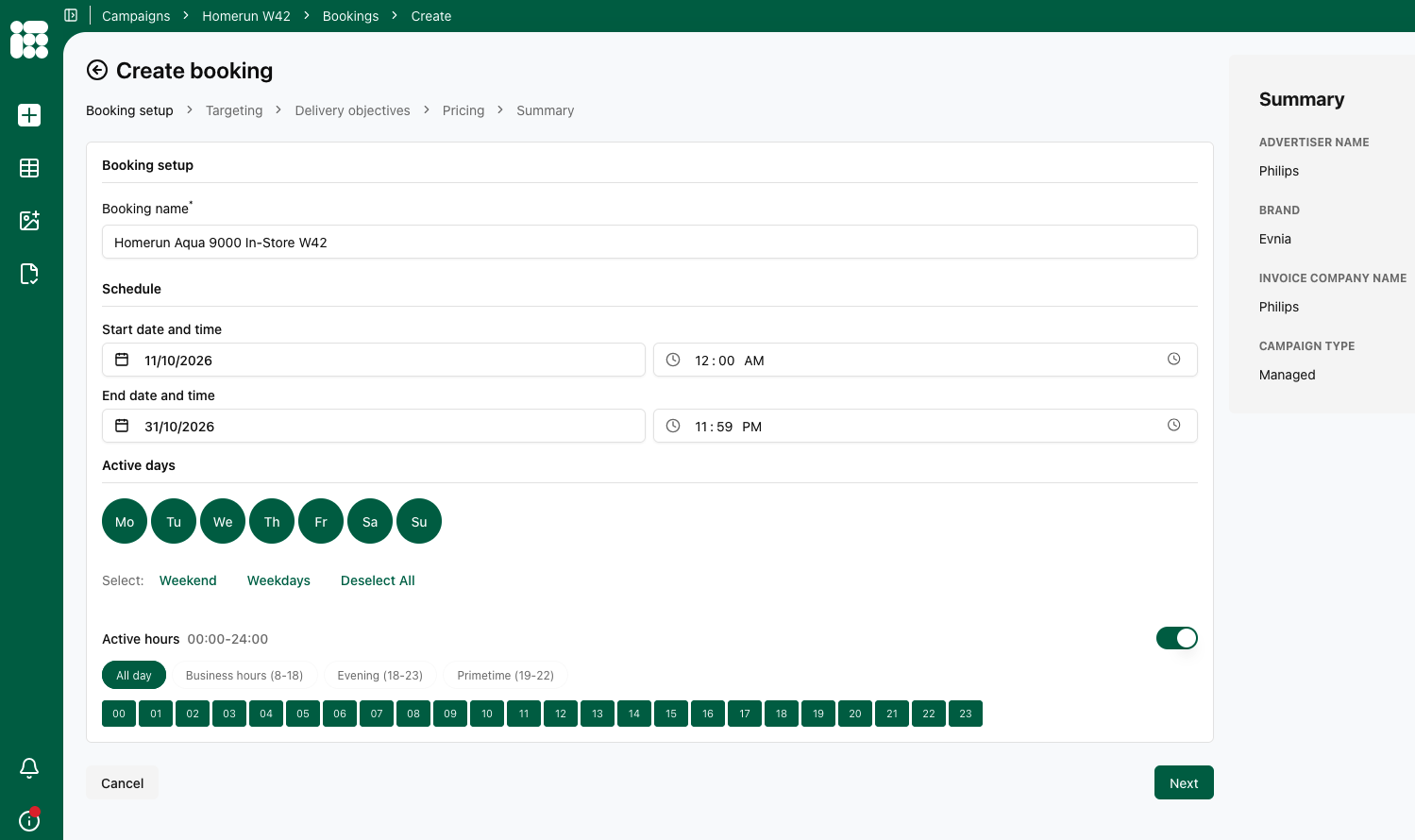Click the calendar icon in the start date field
Screen dimensions: 1415x840
122,360
